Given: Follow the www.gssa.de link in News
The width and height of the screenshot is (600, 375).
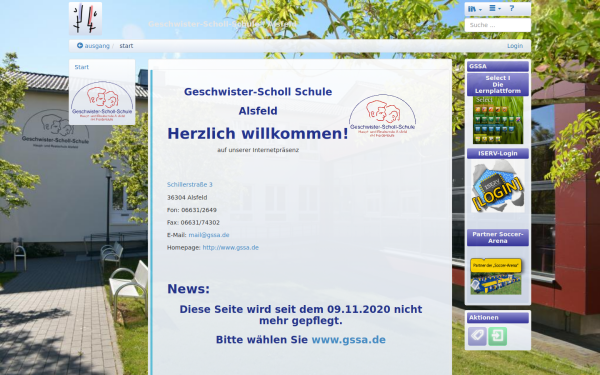Looking at the screenshot, I should pos(349,340).
